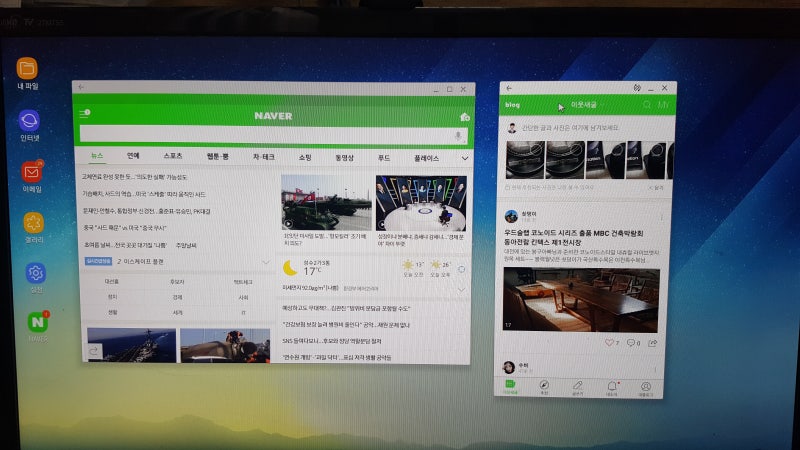
Task: Click the back arrow in the Naver window title bar
Action: [x=81, y=87]
